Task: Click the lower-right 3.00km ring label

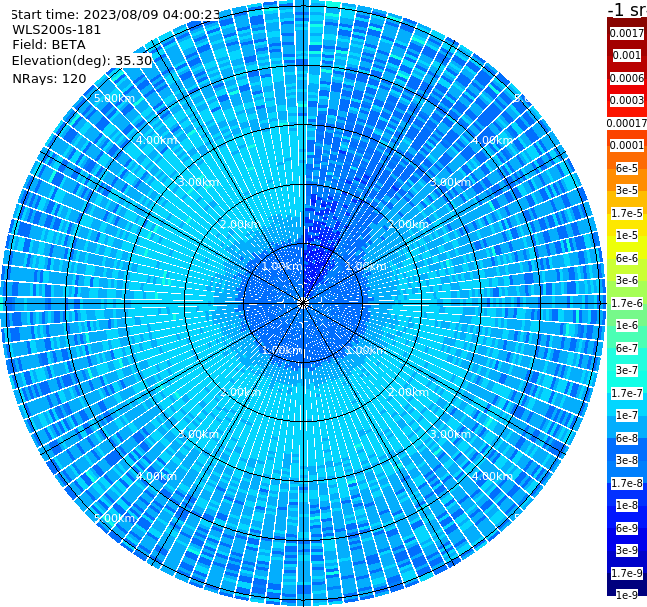Action: pyautogui.click(x=450, y=434)
